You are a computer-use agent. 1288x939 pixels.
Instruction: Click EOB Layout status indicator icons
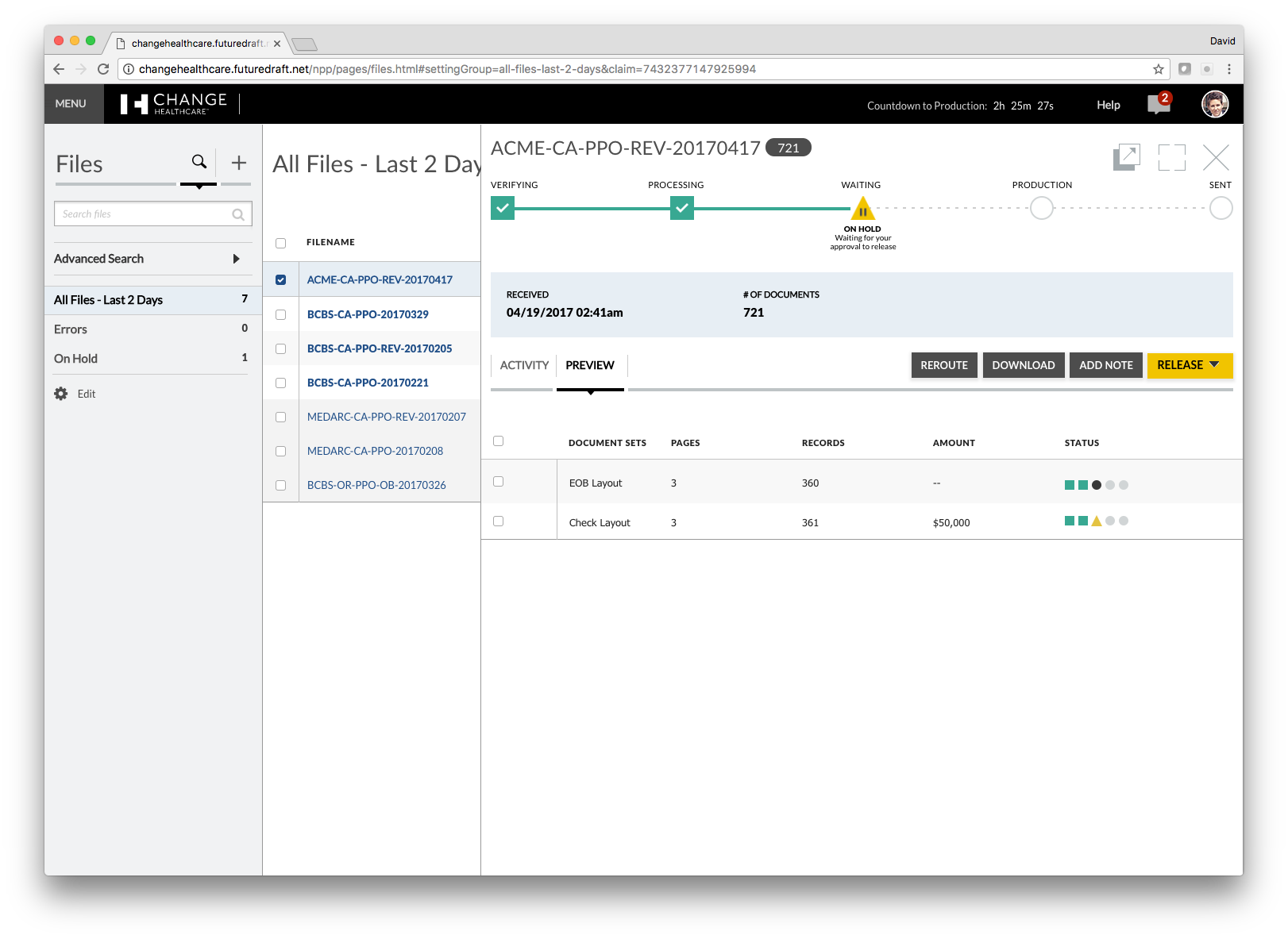point(1097,485)
